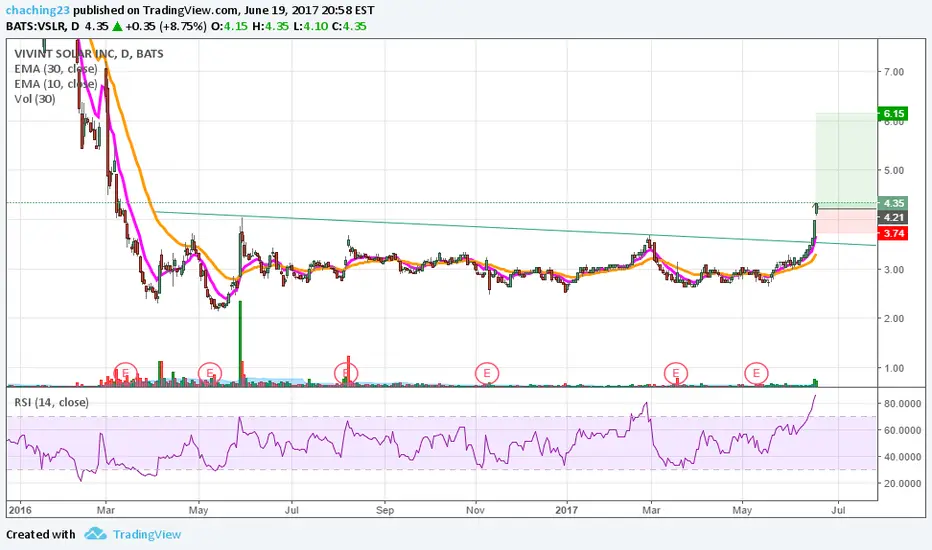
Task: Click the 'H:4.35' high value
Action: point(270,26)
